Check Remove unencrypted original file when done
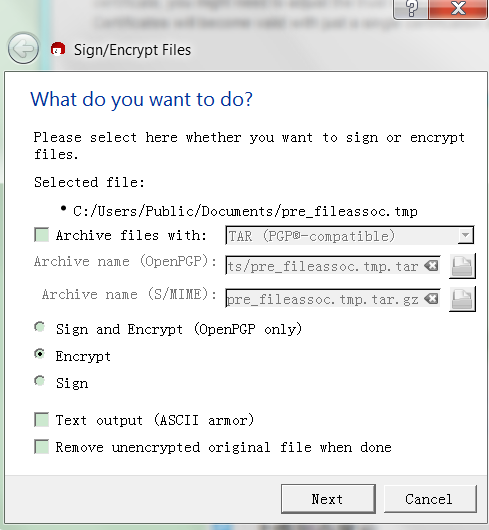The image size is (489, 530). point(42,447)
